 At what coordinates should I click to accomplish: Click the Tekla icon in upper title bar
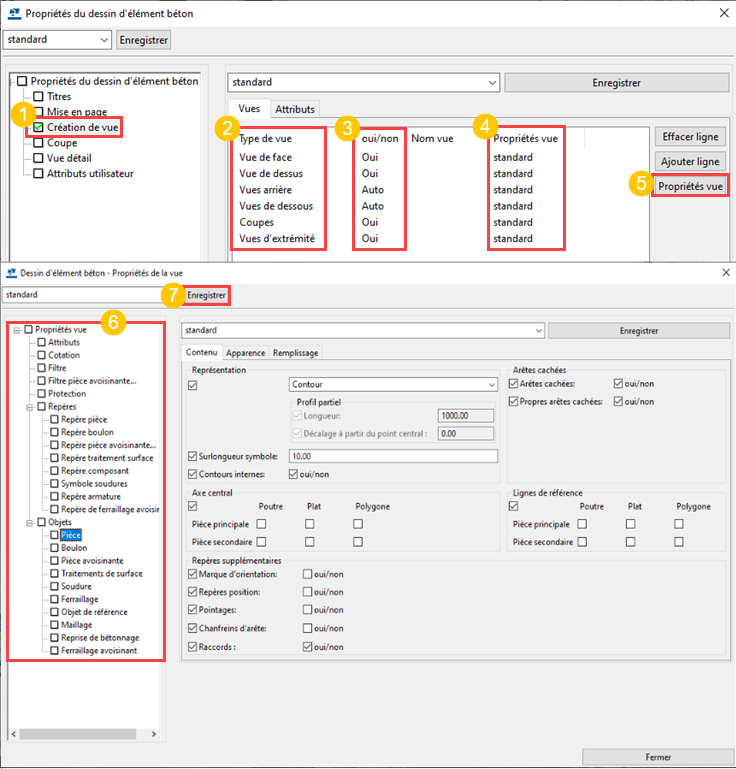13,13
